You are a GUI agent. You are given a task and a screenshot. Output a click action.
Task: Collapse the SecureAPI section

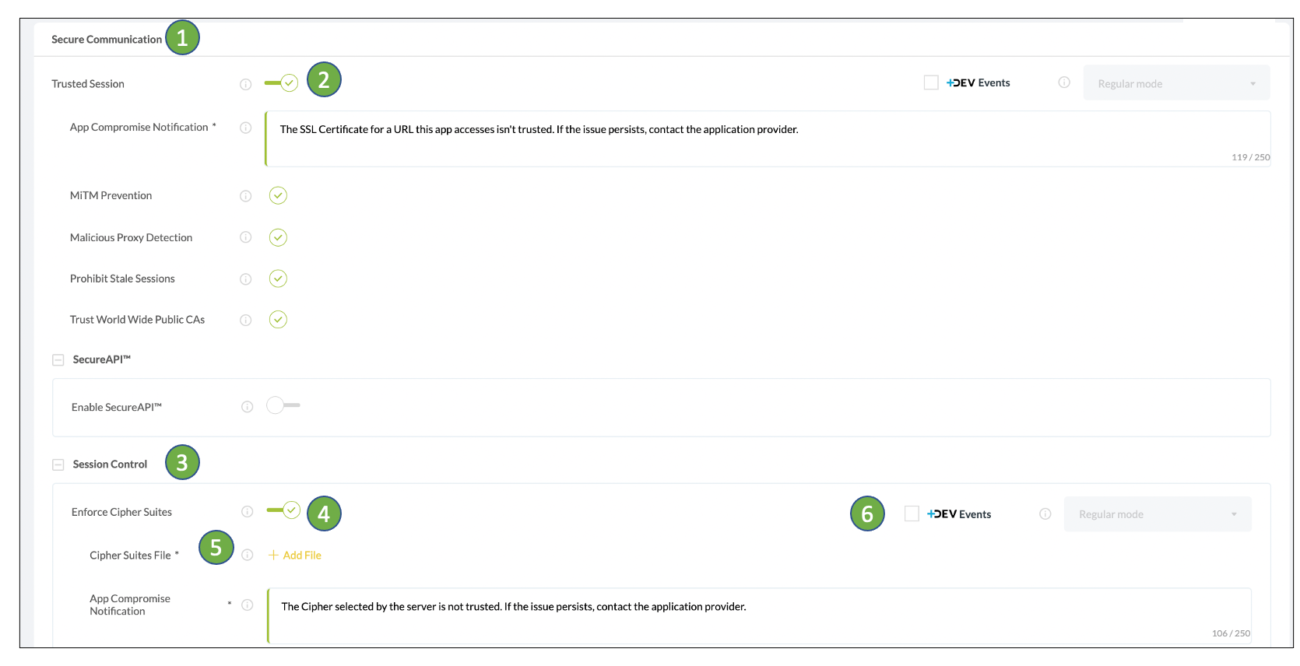(x=58, y=359)
